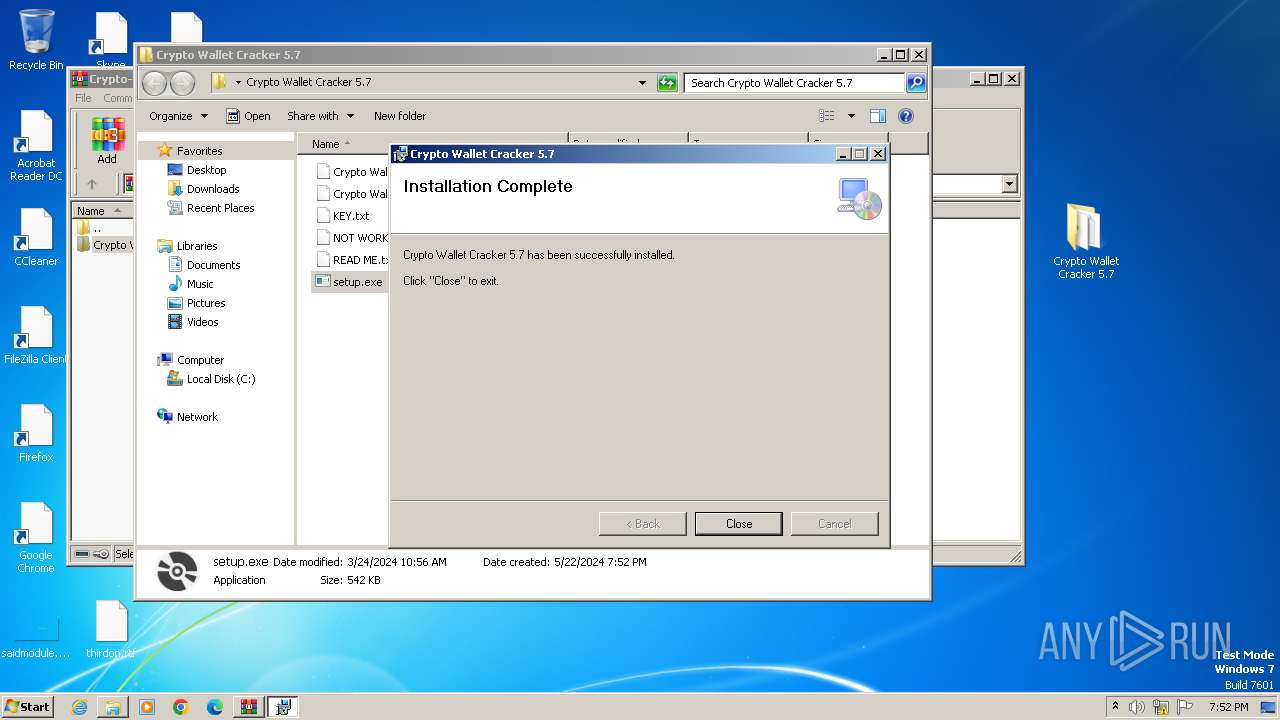Click the Crypto Wallet Cracker 5.7 desktop folder
This screenshot has height=720, width=1280.
tap(1086, 241)
